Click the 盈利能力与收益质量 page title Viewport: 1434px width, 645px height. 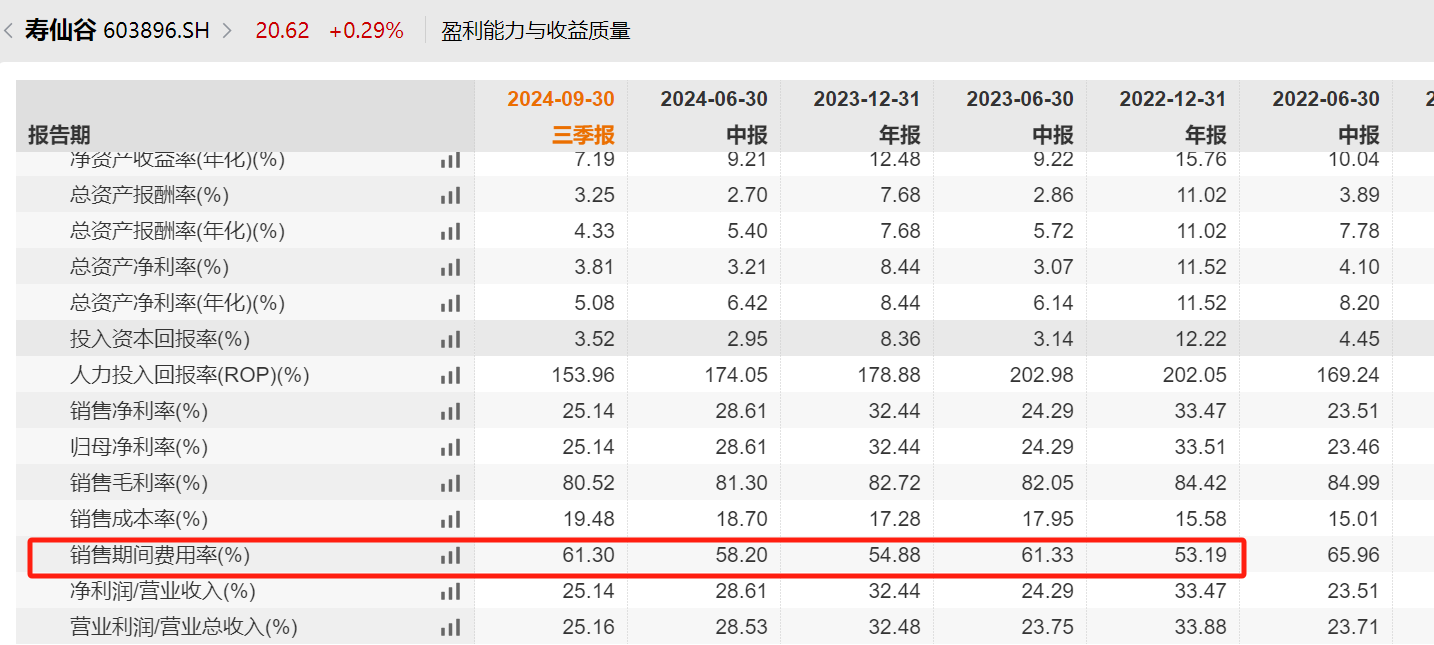(536, 31)
